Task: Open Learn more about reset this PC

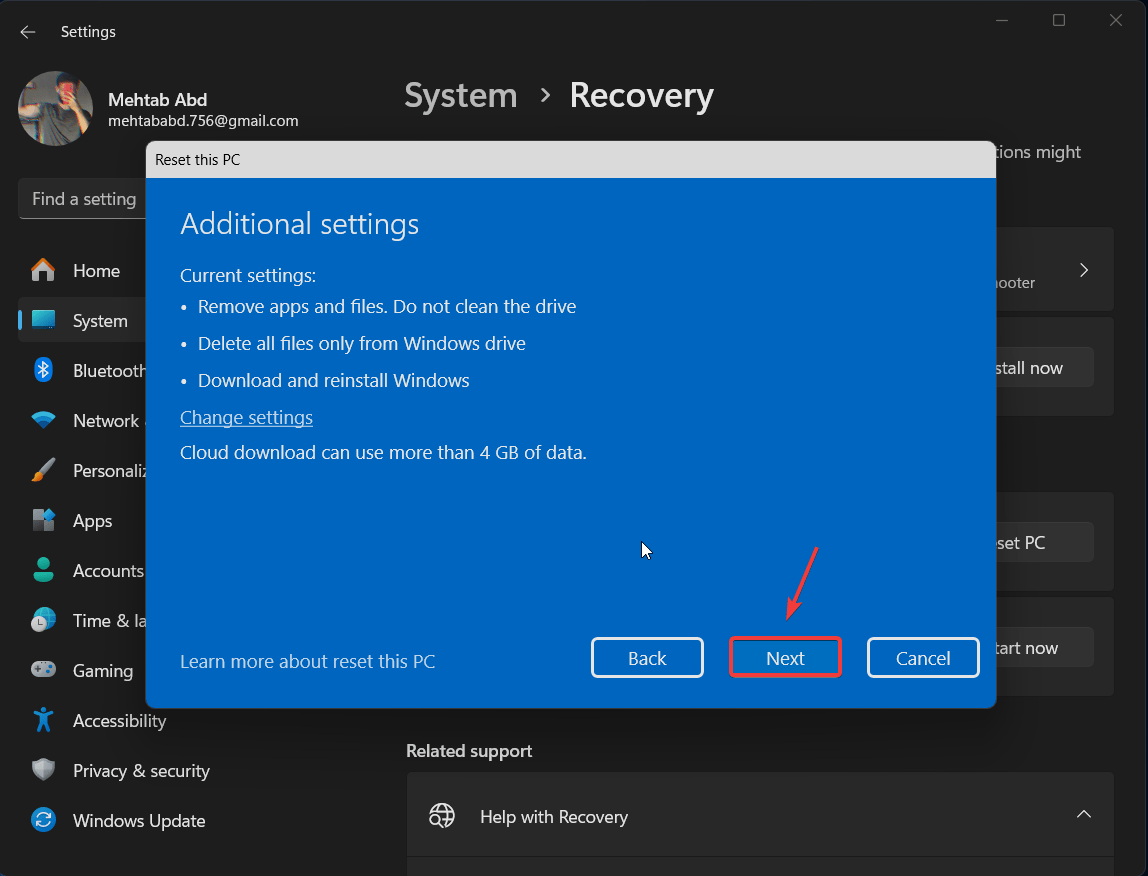Action: [x=308, y=661]
